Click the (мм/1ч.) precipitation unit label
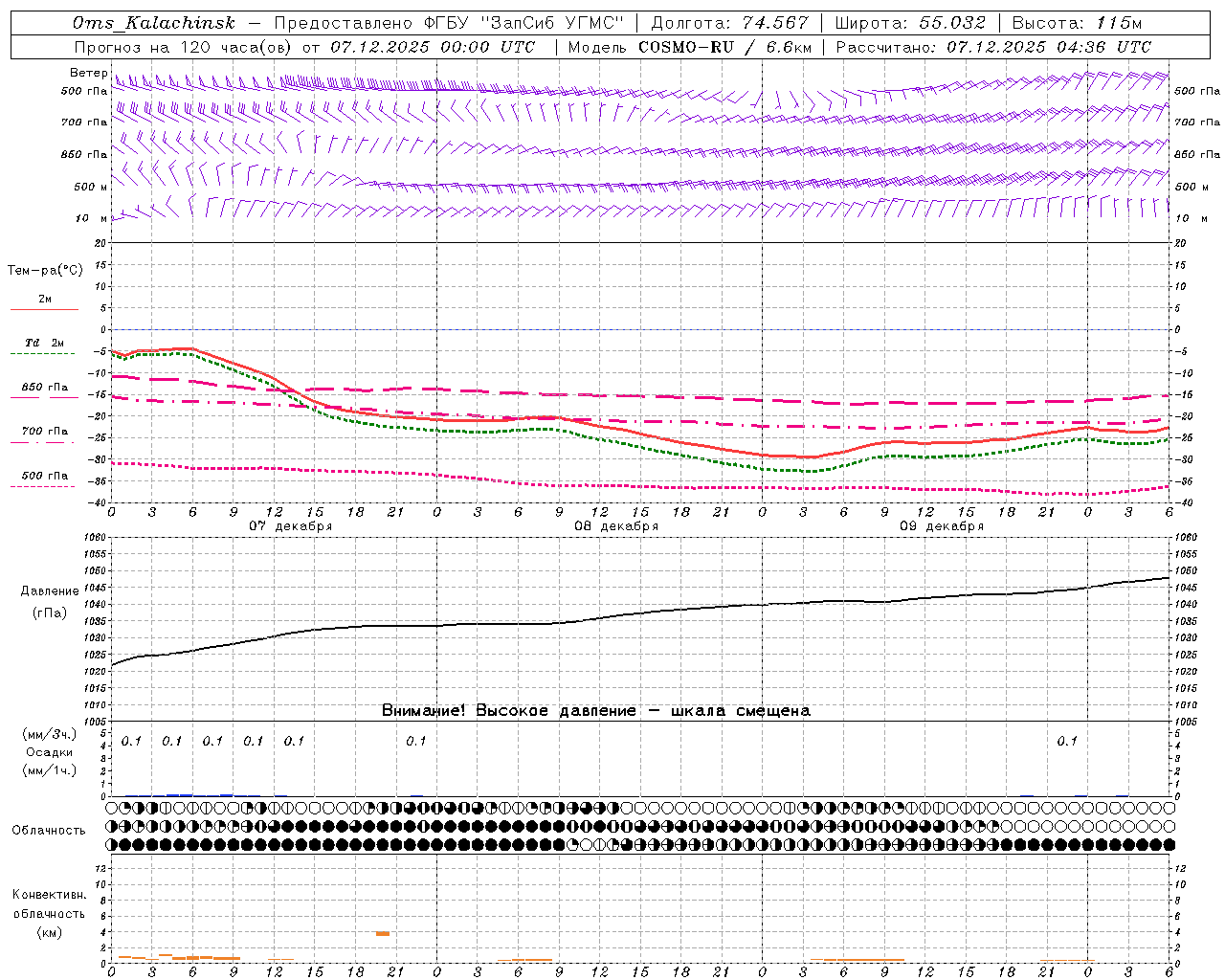The image size is (1225, 980). (50, 770)
